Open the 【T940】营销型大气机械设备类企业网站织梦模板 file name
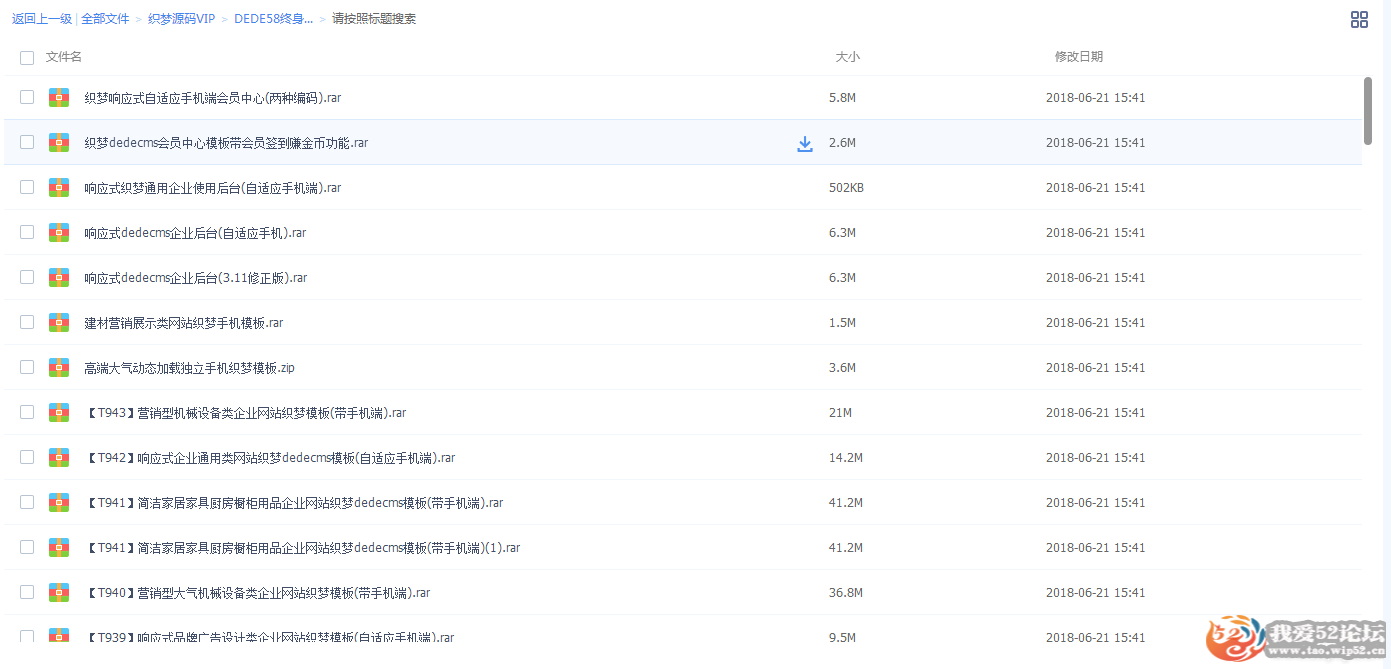The width and height of the screenshot is (1391, 669). pos(257,593)
